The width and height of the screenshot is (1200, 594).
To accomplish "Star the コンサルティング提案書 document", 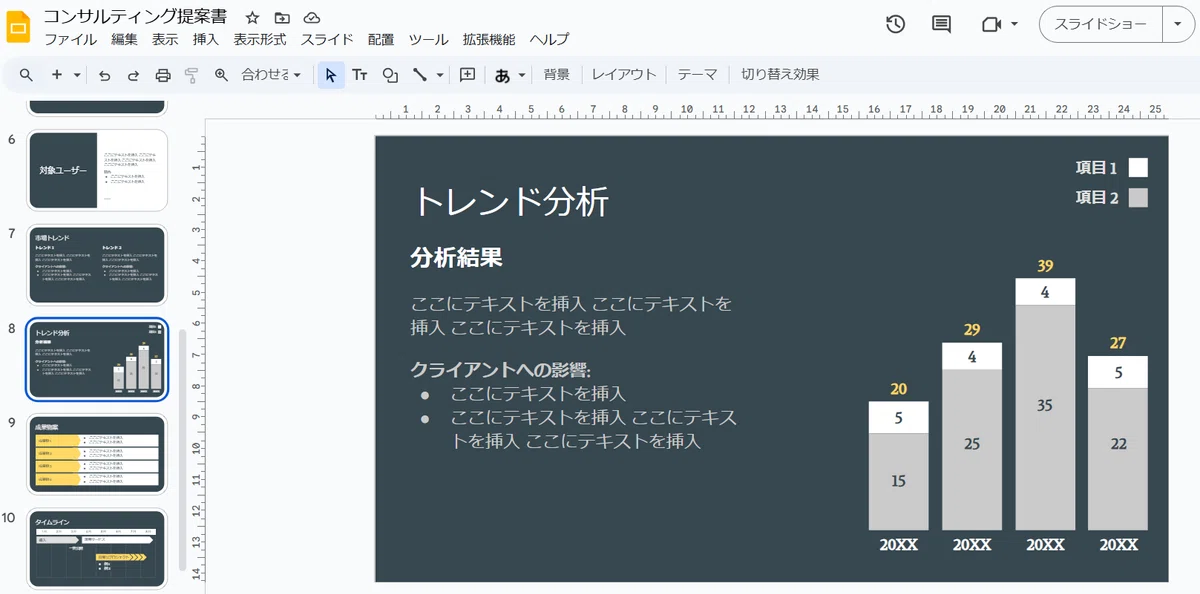I will [x=253, y=18].
